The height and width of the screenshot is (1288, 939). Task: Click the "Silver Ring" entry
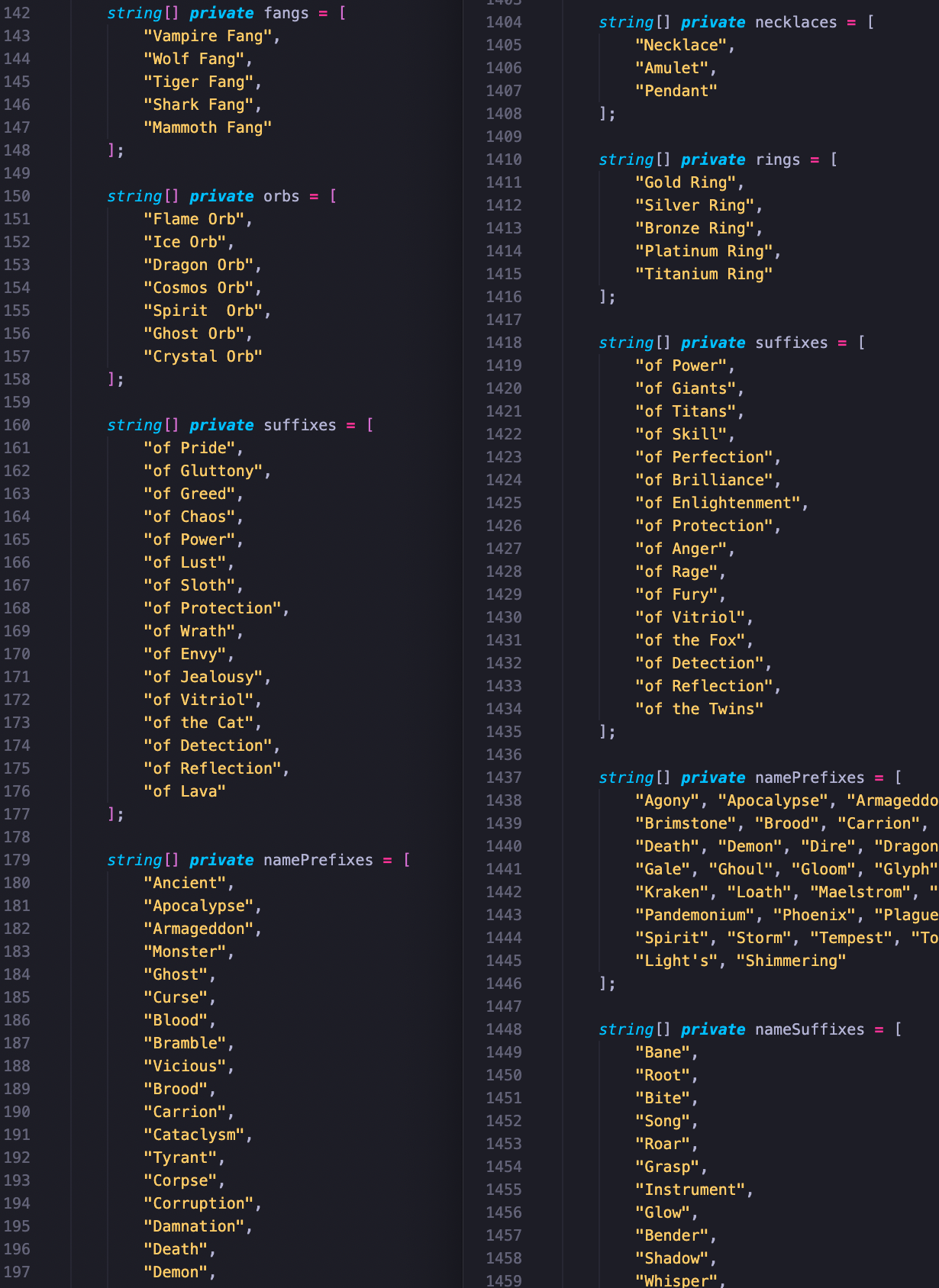point(695,205)
